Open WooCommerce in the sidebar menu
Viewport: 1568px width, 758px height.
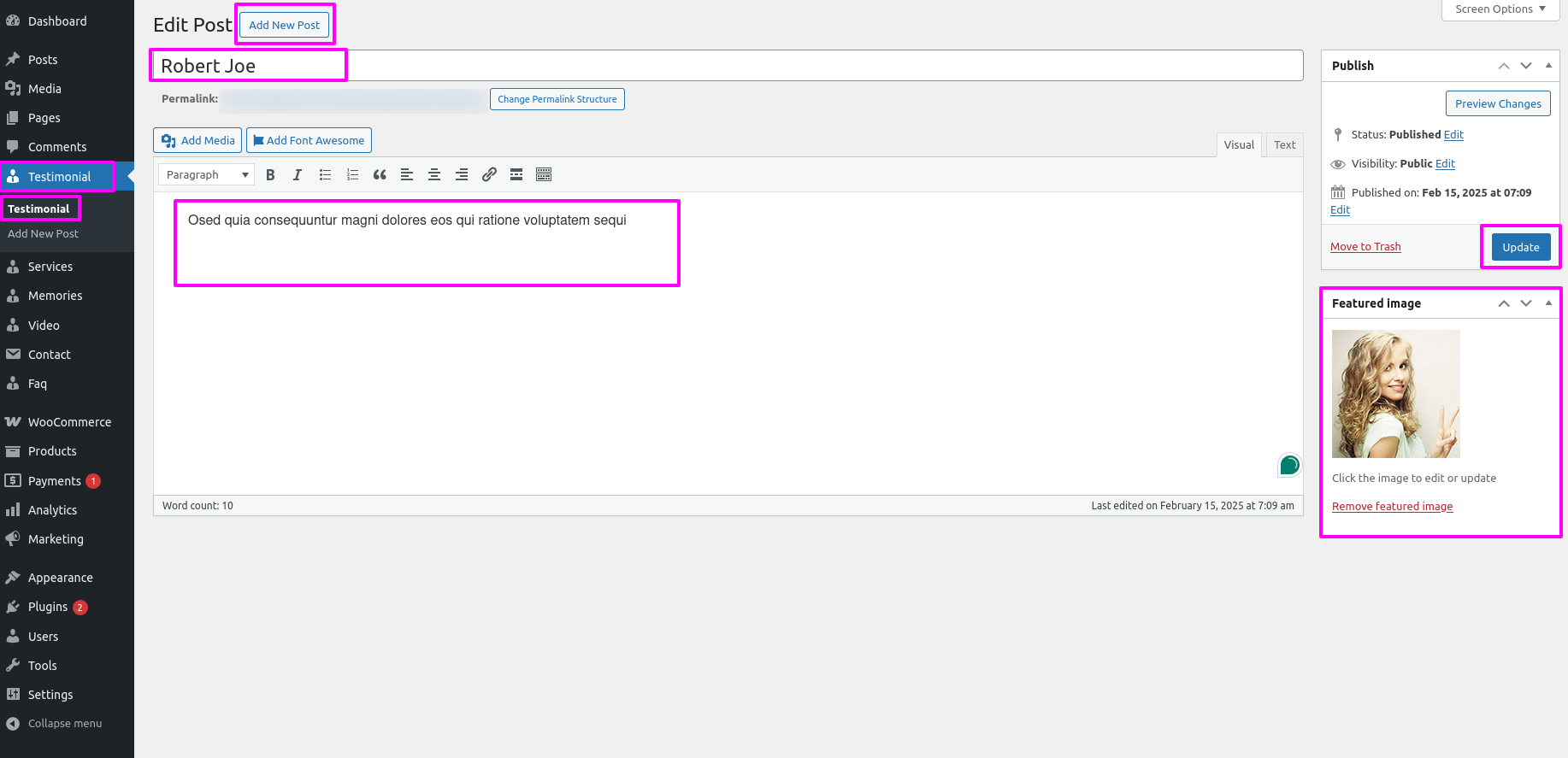click(69, 422)
